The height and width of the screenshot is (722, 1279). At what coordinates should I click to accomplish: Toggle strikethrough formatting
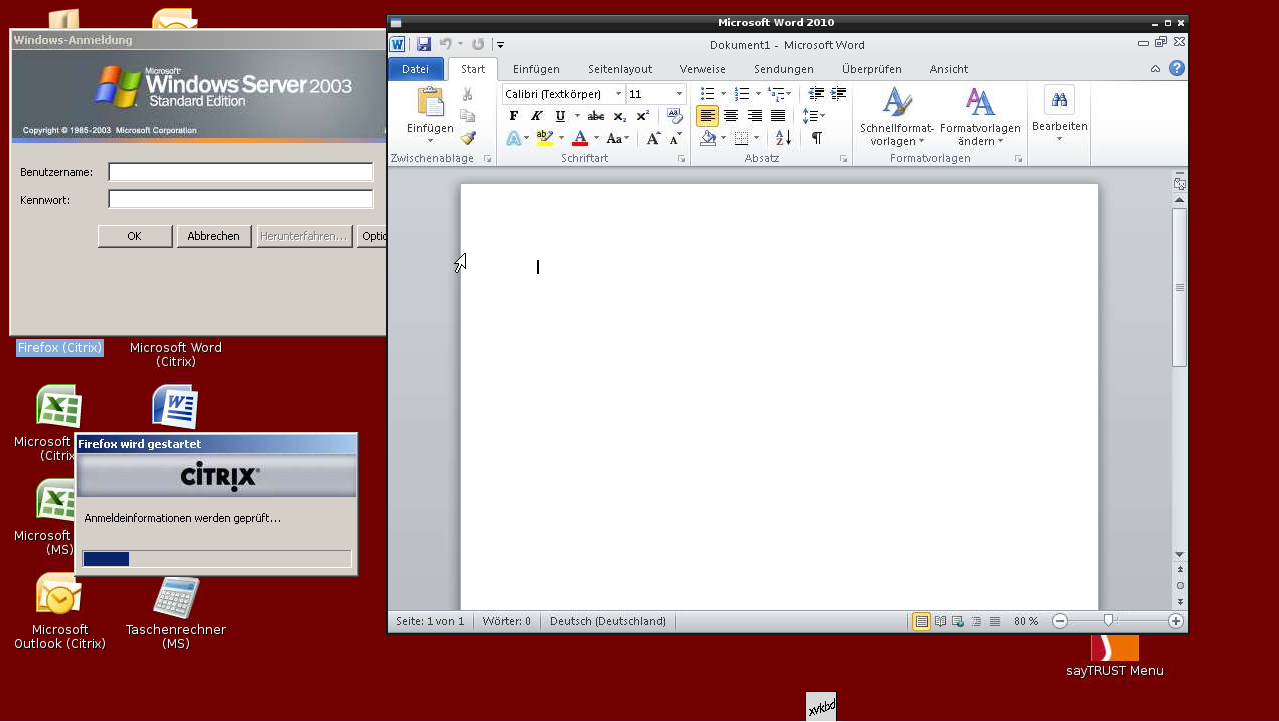pos(596,116)
